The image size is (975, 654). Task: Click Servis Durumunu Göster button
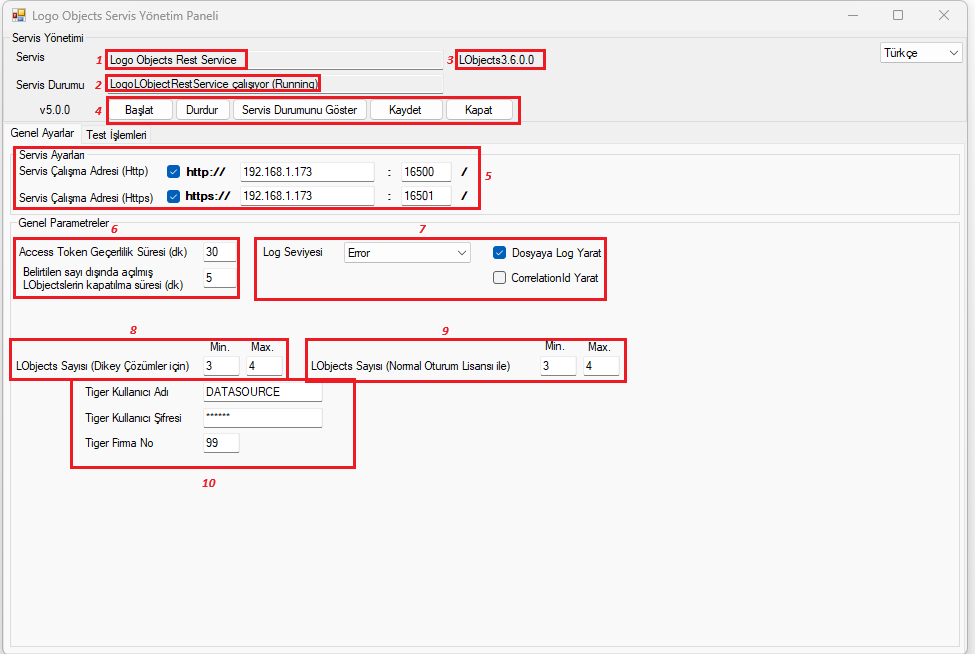pyautogui.click(x=300, y=110)
